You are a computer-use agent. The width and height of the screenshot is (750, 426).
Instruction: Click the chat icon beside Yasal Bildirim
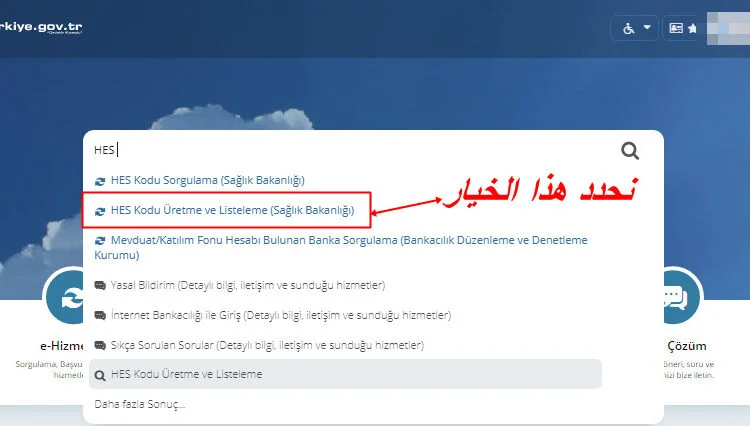point(100,286)
